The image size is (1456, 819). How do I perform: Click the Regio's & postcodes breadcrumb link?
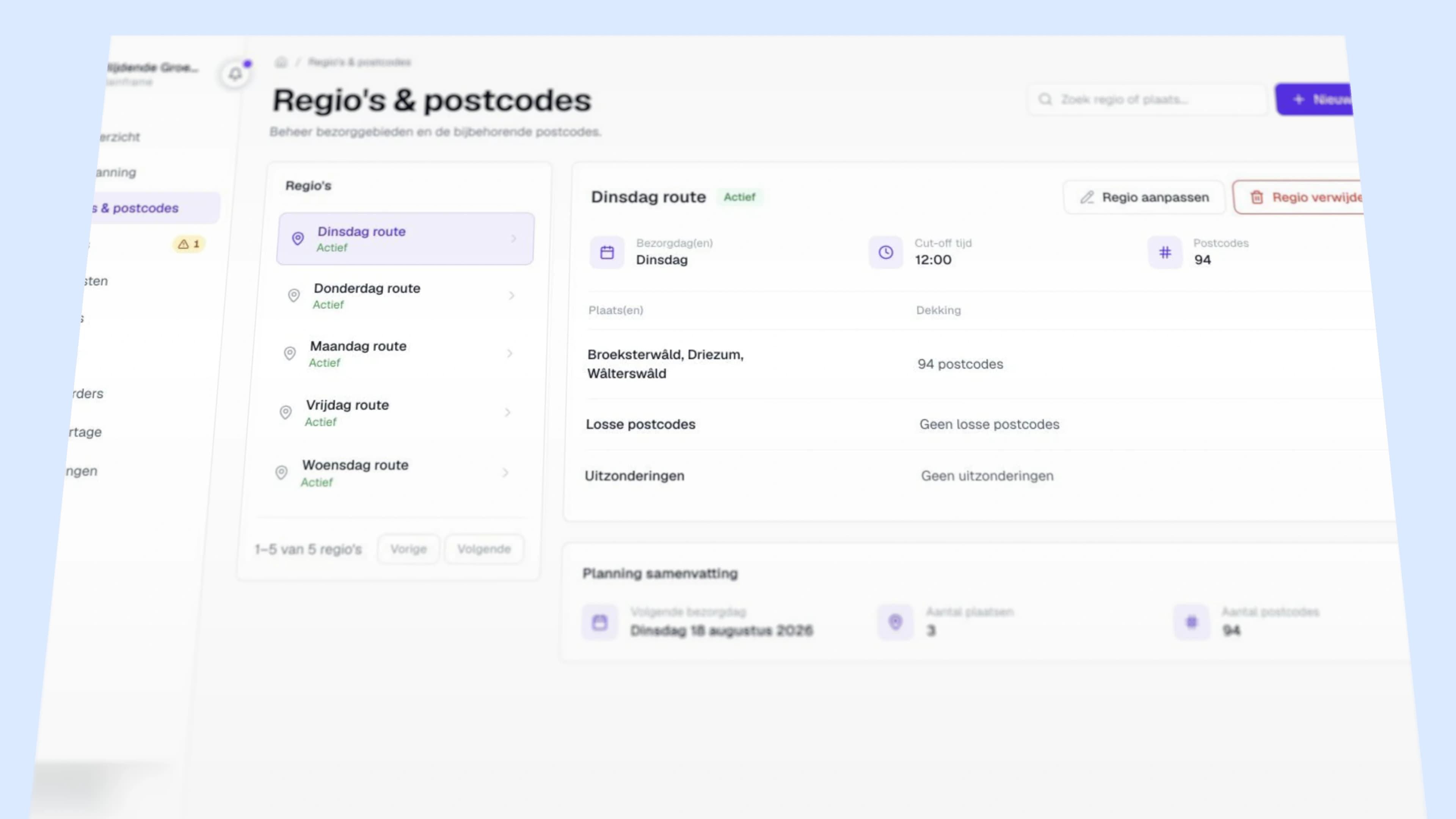pos(359,62)
